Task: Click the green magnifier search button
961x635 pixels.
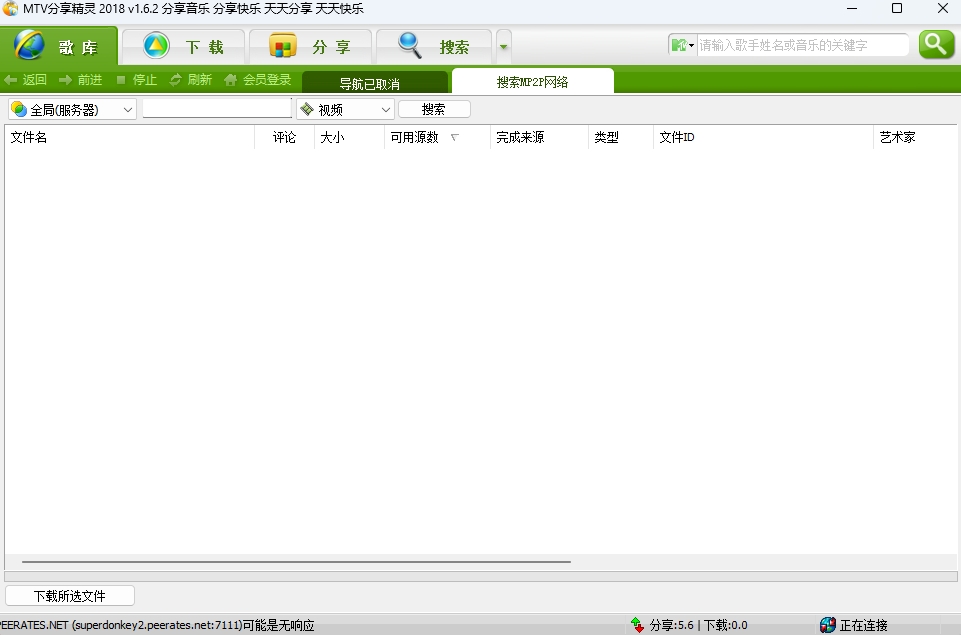Action: (x=936, y=45)
